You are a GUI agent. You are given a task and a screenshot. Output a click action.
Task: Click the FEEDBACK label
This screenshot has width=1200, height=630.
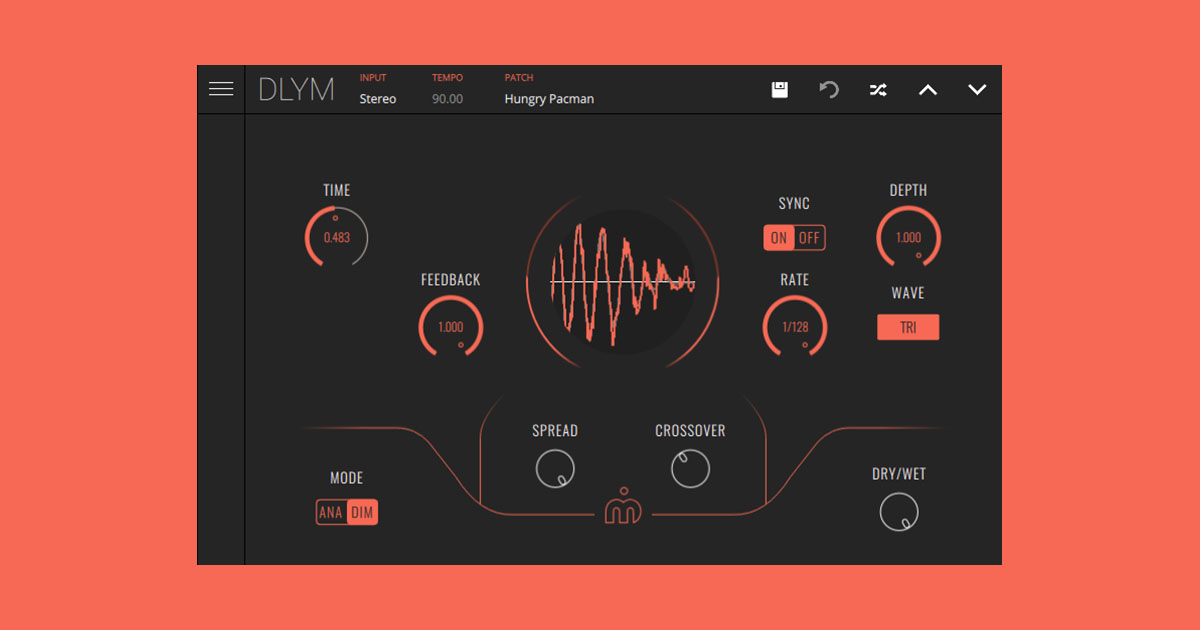point(451,280)
